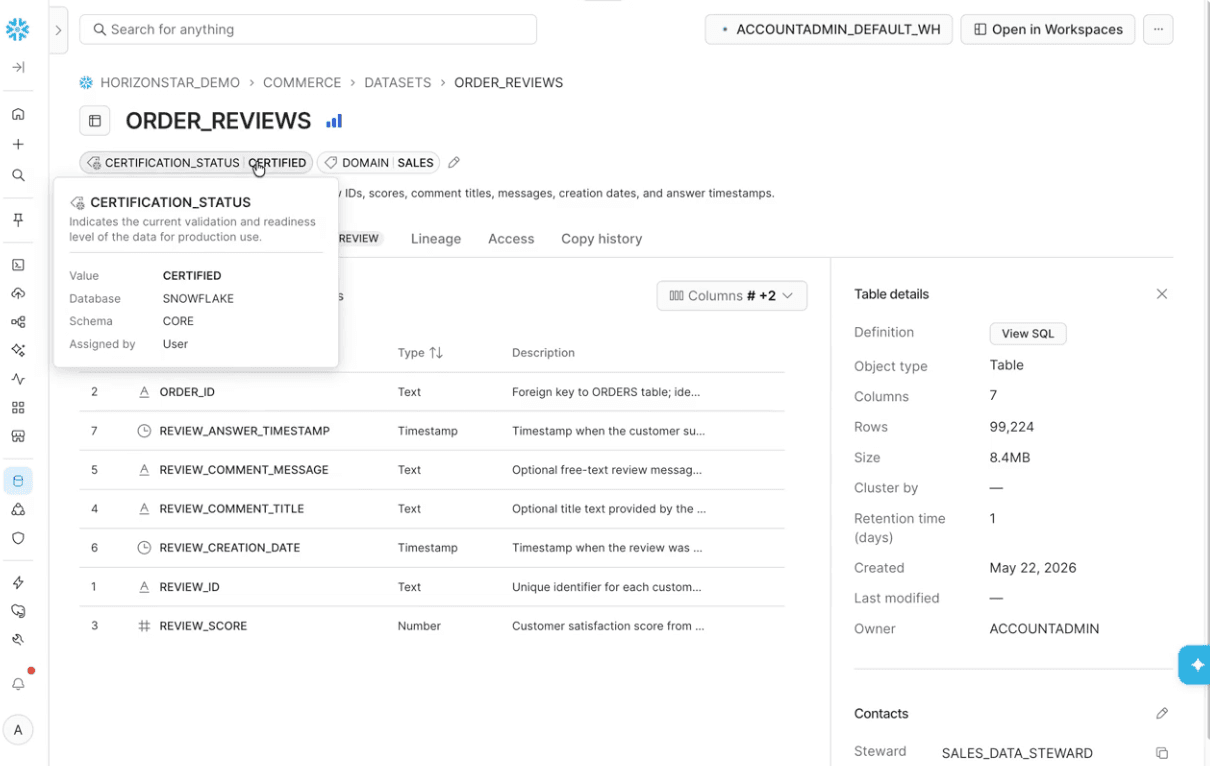
Task: Focus the 'Search for anything' field
Action: tap(308, 29)
